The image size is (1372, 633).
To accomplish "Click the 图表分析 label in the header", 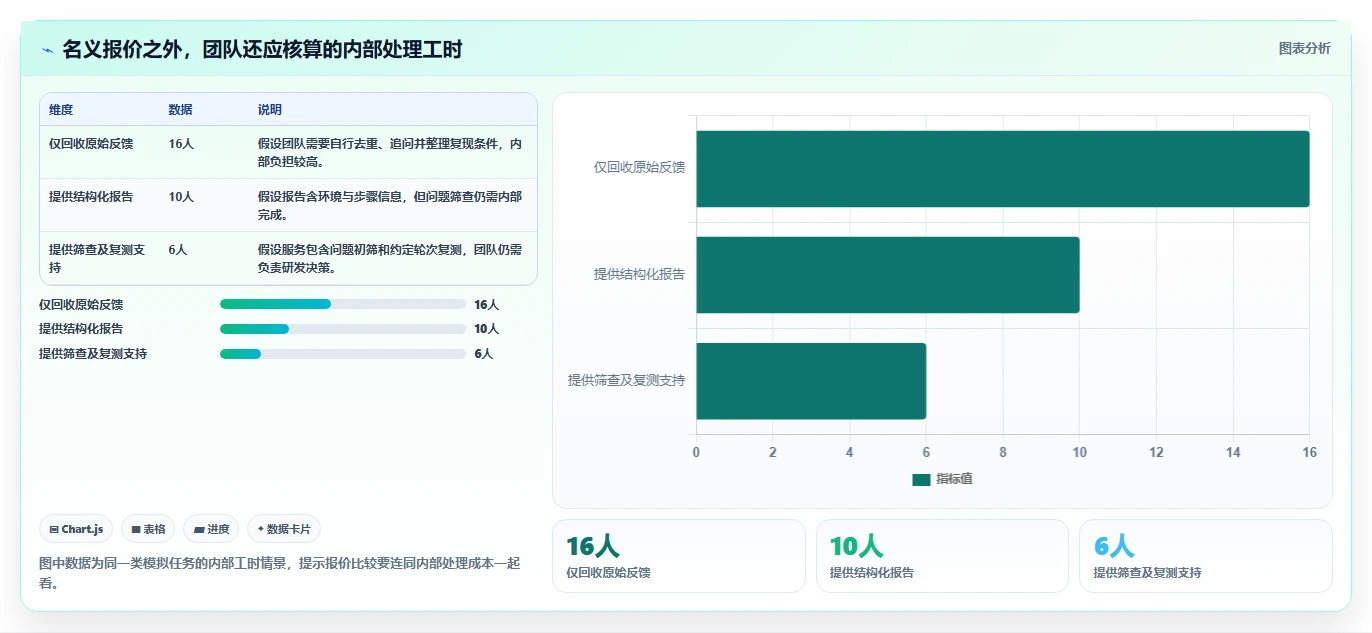I will click(x=1305, y=48).
